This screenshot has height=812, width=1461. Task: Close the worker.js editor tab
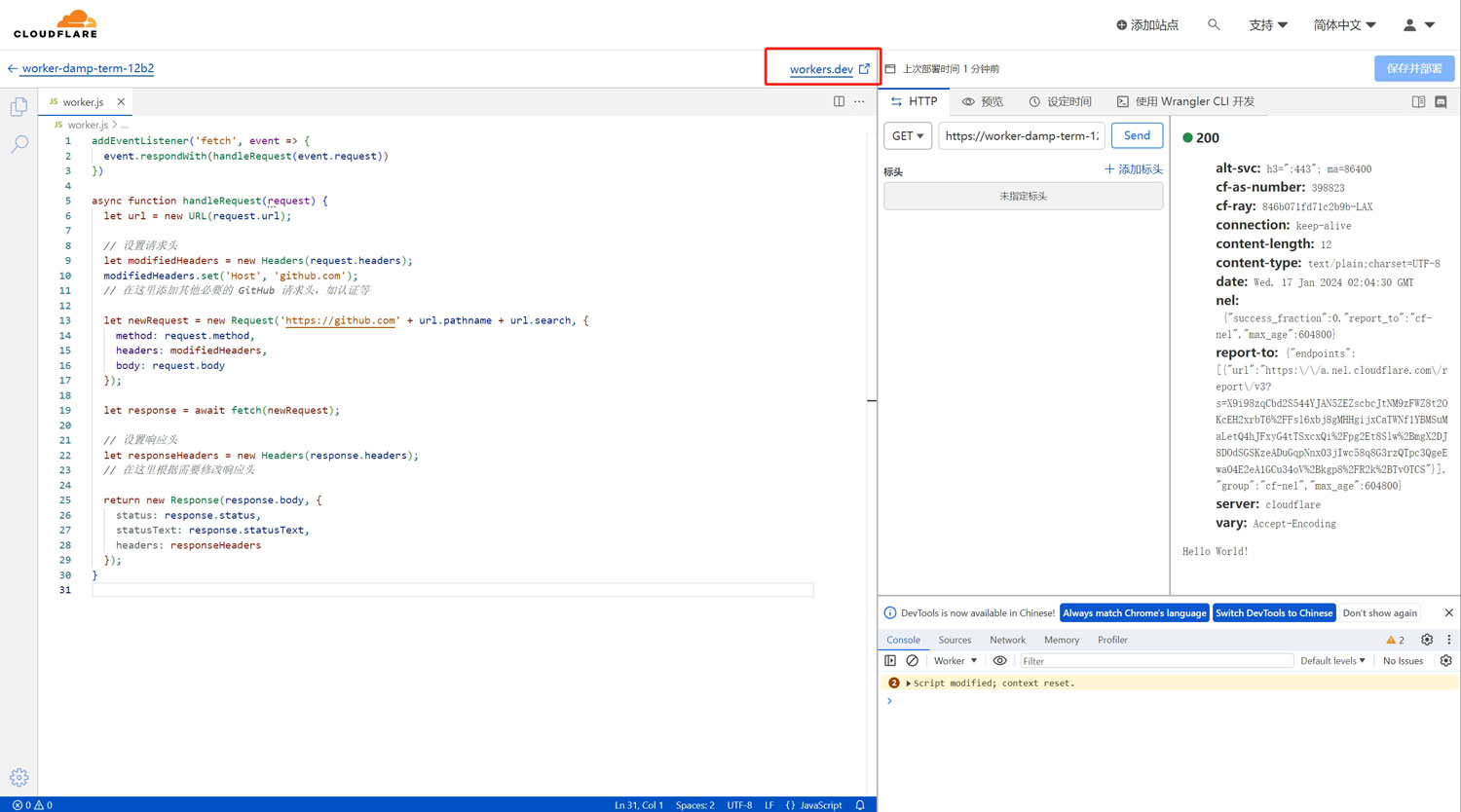(x=121, y=101)
